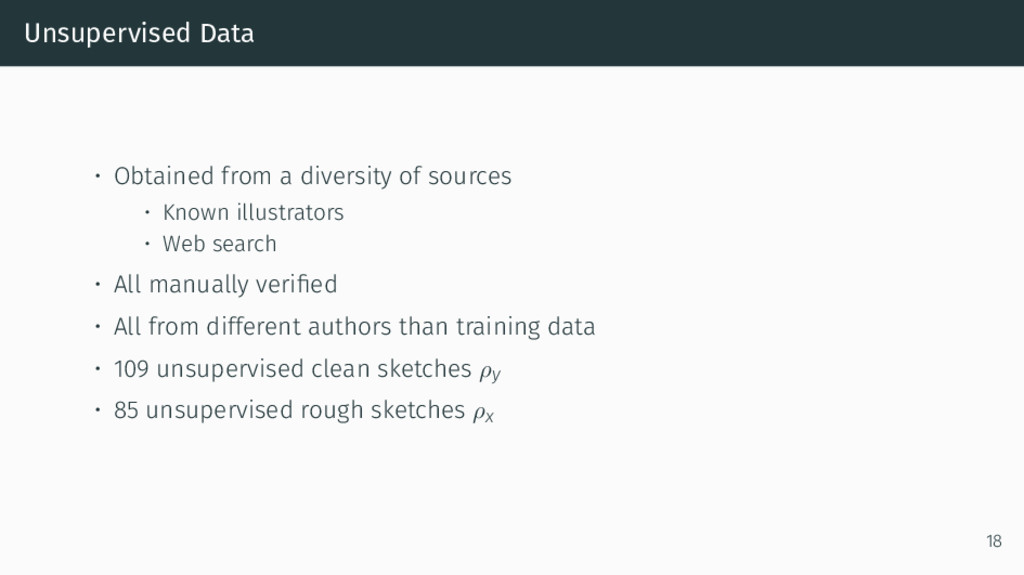Click the 'Known illustrators' sub-bullet text
The height and width of the screenshot is (575, 1024).
(253, 212)
